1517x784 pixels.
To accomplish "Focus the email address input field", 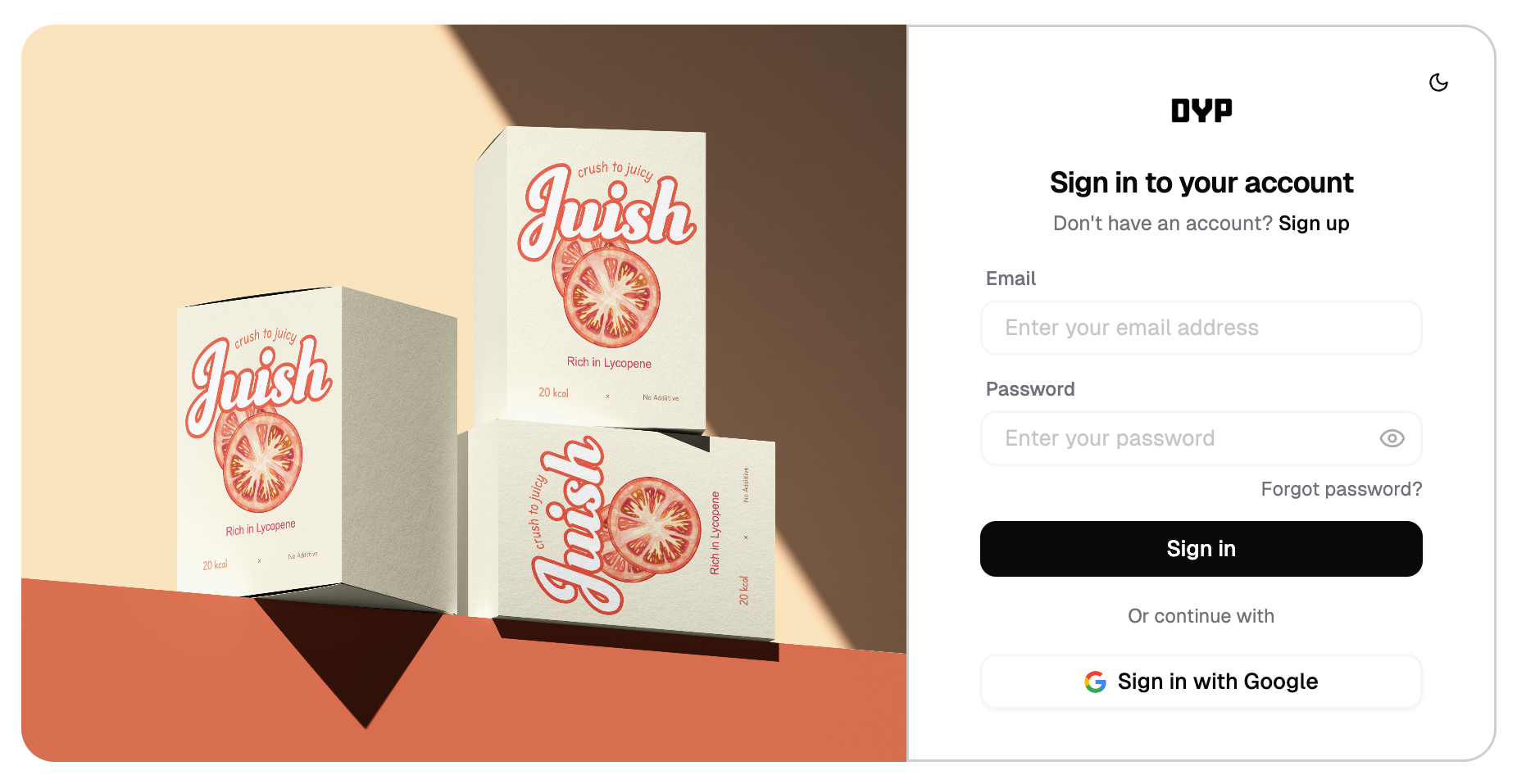I will (x=1201, y=328).
